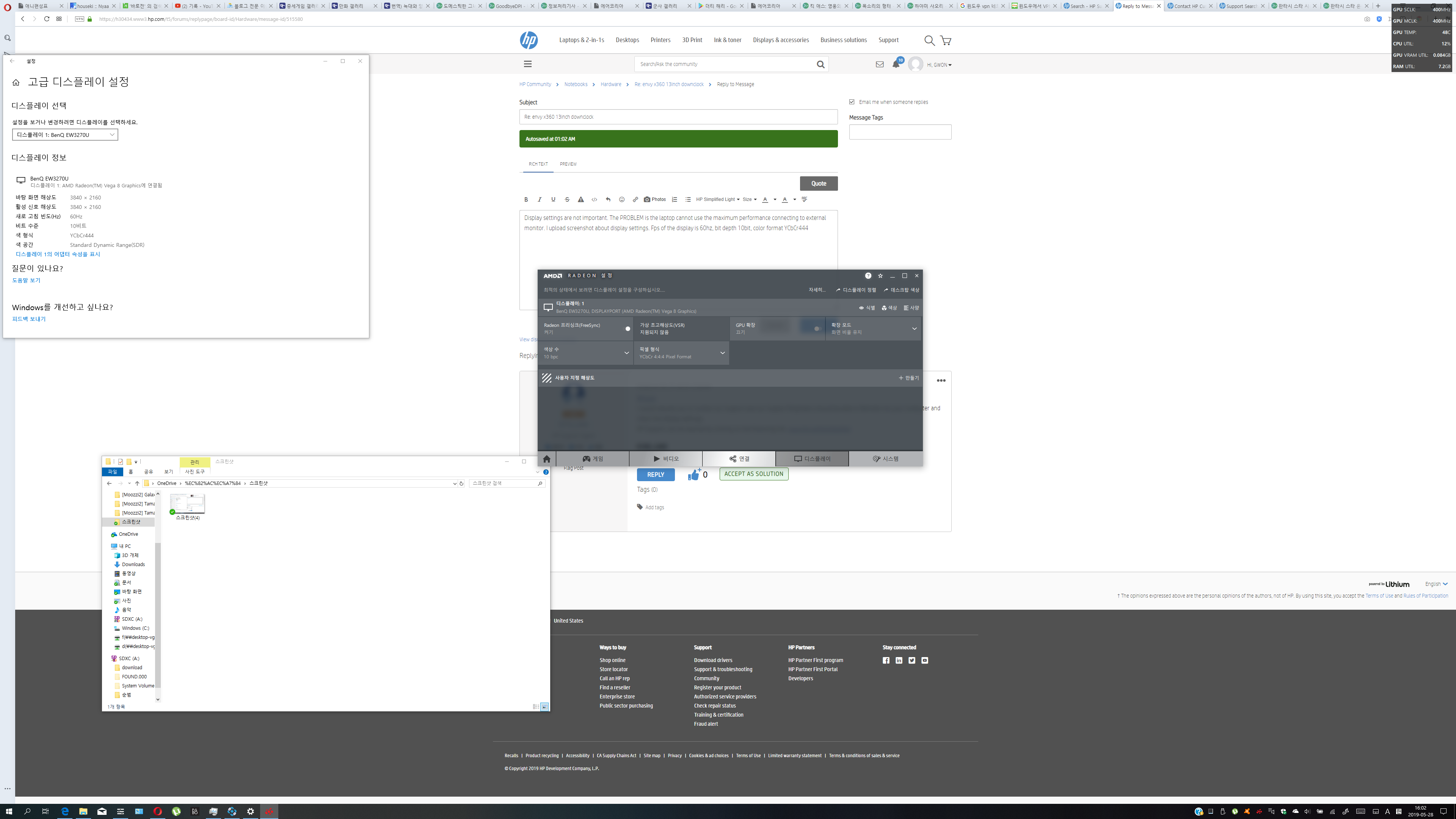
Task: Click the insert link chain icon
Action: coord(635,199)
